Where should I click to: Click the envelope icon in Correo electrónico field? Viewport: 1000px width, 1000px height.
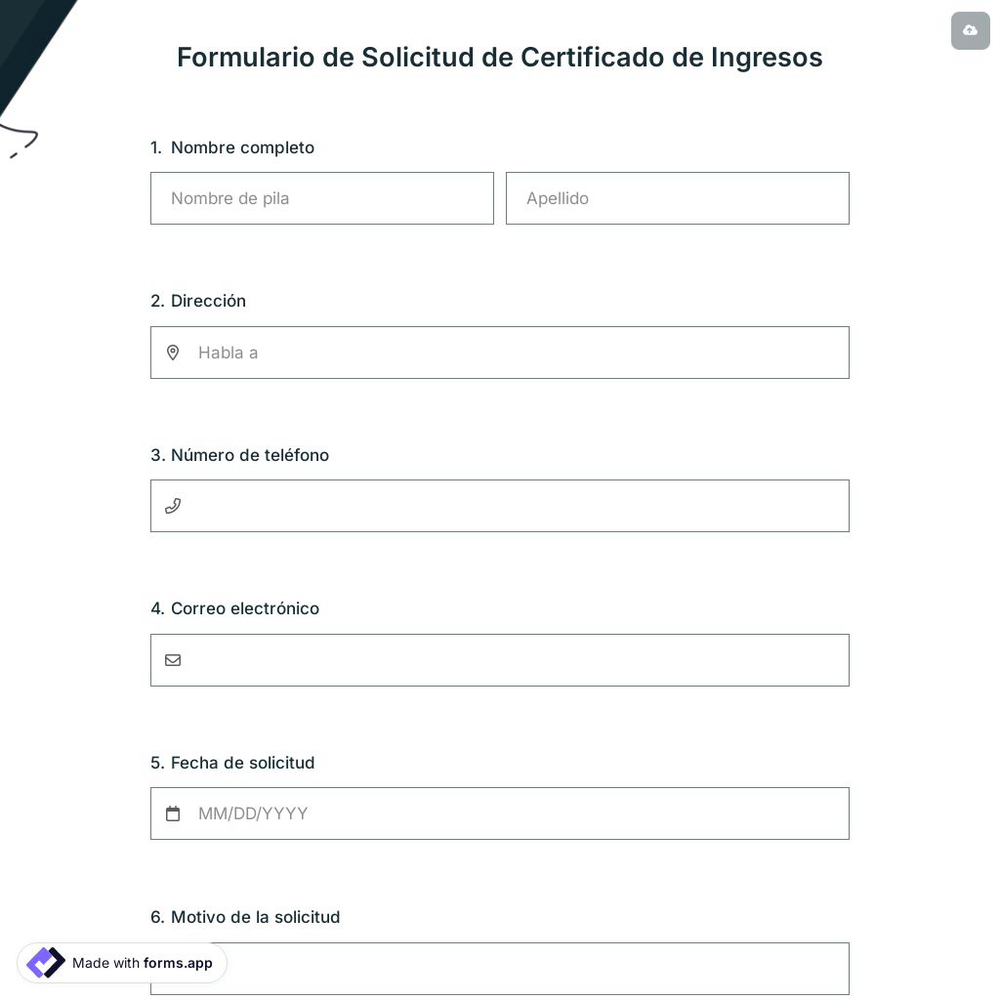point(173,660)
